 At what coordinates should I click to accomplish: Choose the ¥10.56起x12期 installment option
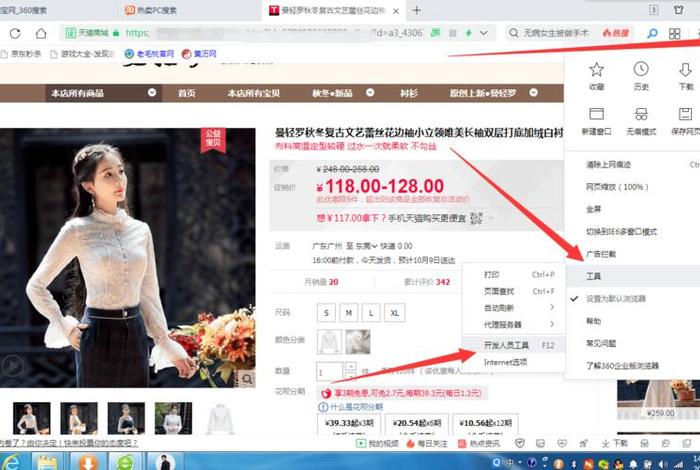[x=485, y=424]
